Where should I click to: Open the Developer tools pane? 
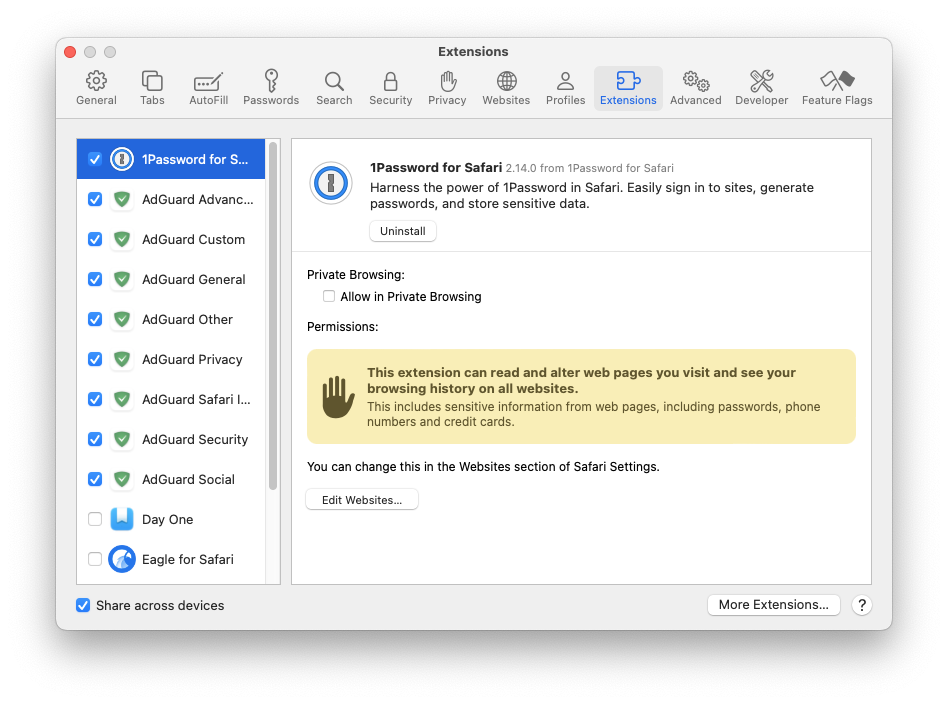pos(761,88)
